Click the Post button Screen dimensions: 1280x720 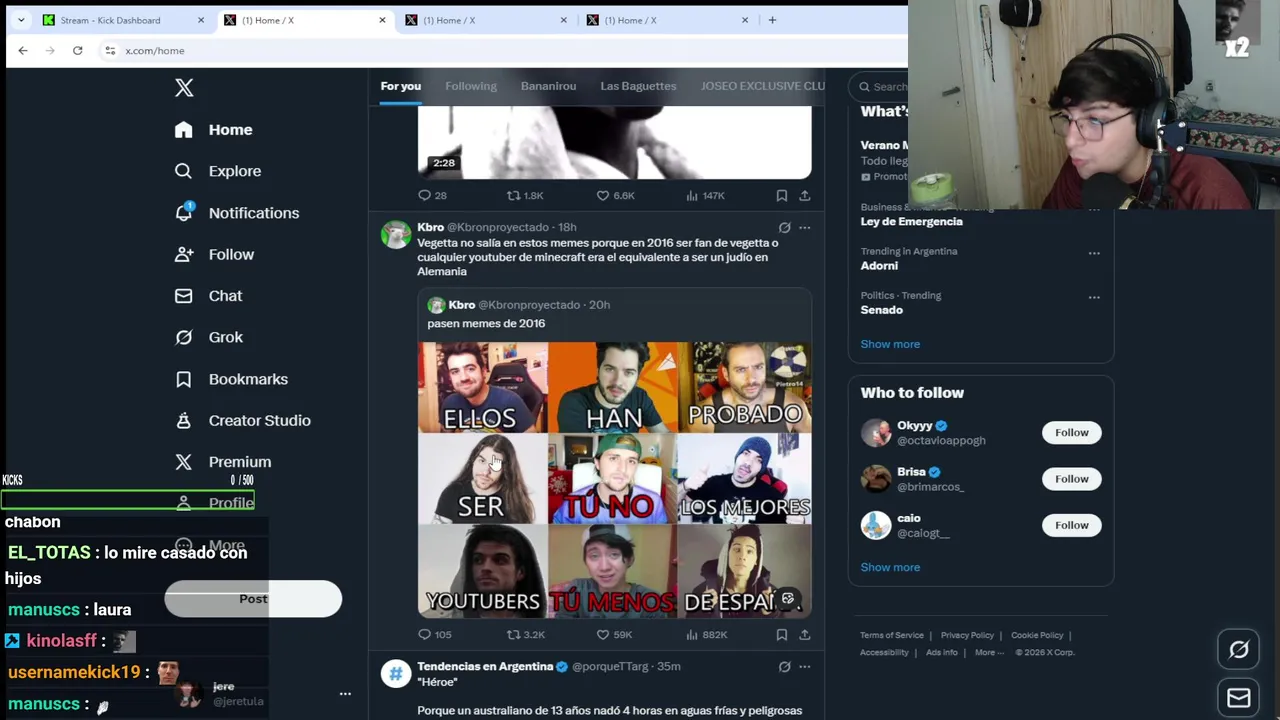point(253,599)
